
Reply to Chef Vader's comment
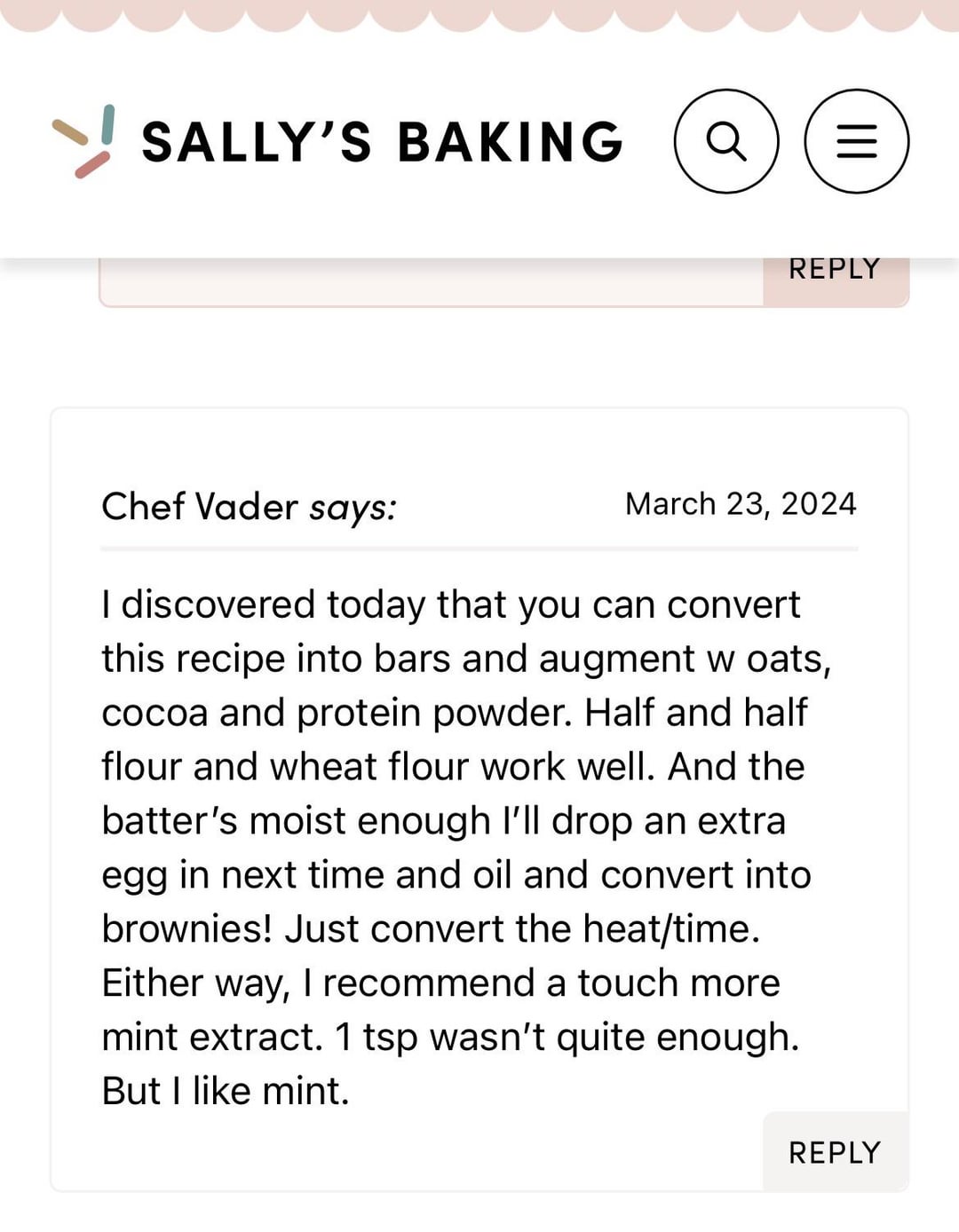click(x=835, y=1152)
